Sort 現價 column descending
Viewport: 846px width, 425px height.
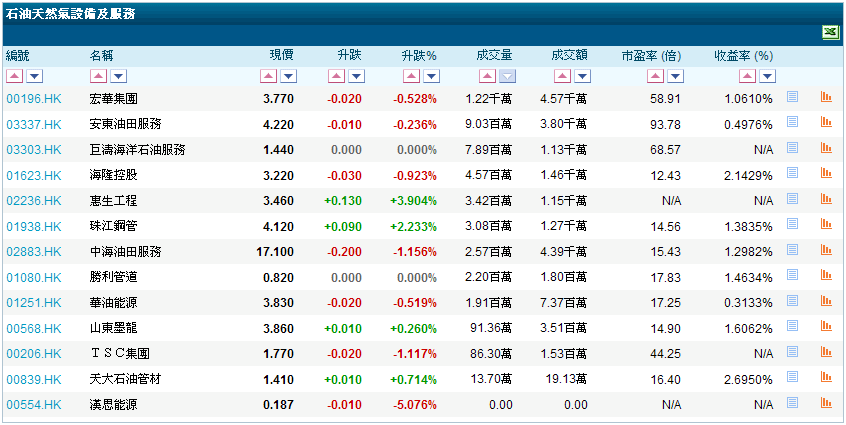pos(289,76)
